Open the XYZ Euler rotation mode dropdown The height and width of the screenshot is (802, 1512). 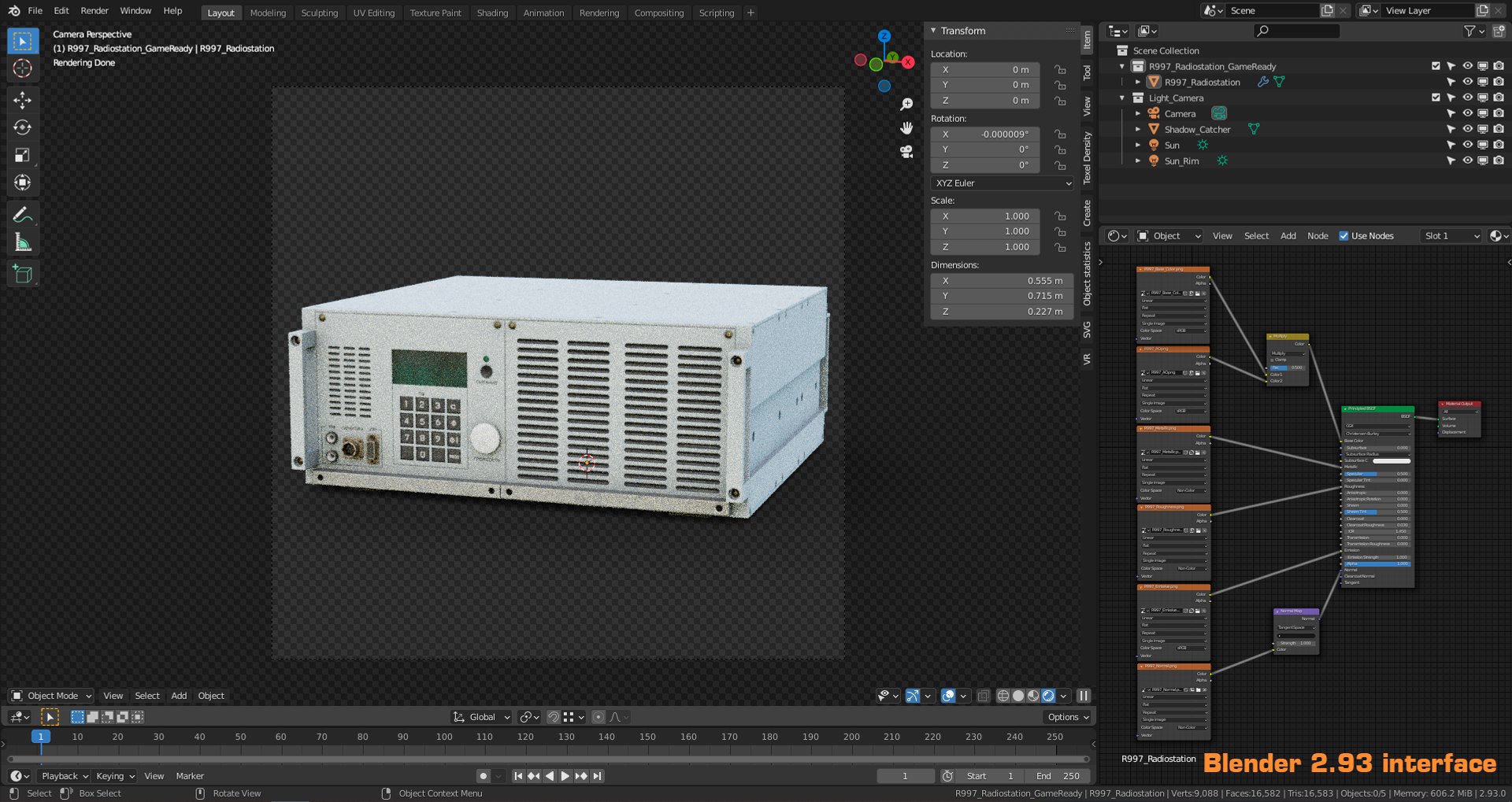tap(1002, 183)
